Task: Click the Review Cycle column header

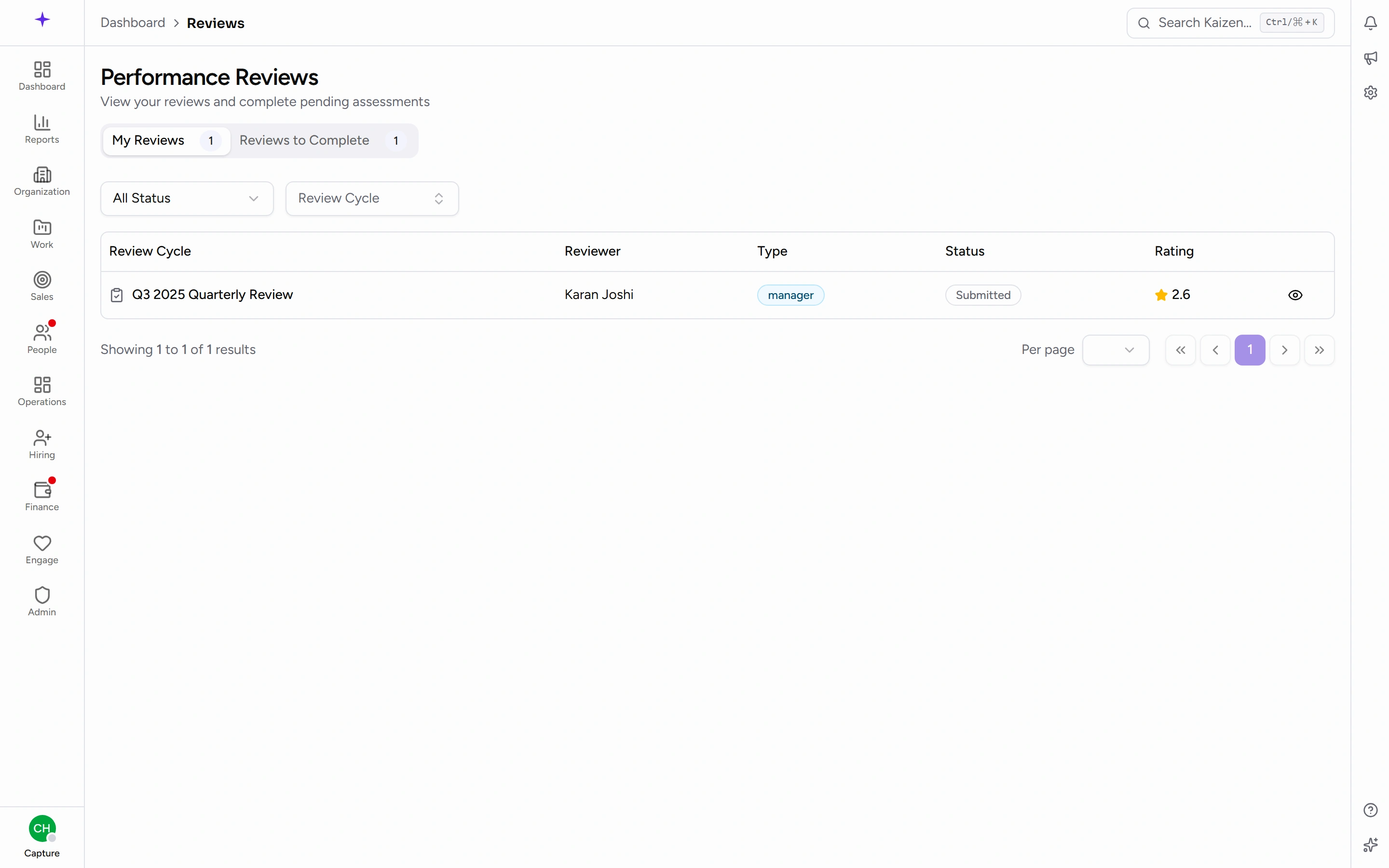Action: pos(150,251)
